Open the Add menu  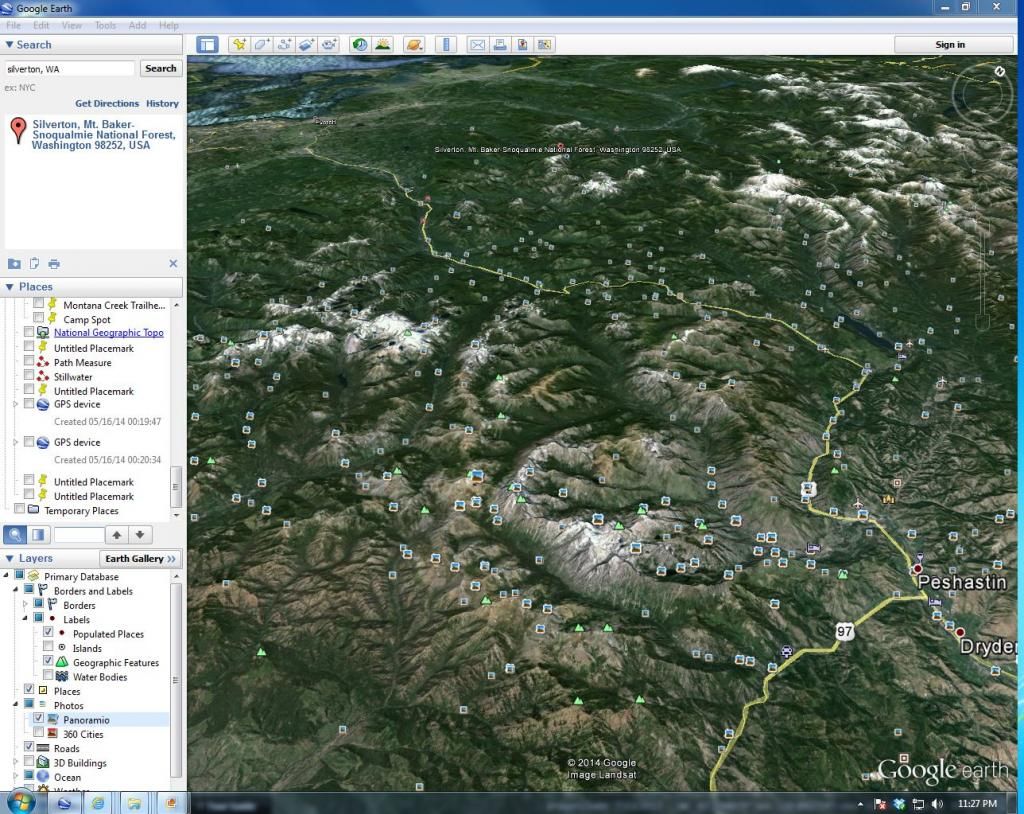[137, 25]
